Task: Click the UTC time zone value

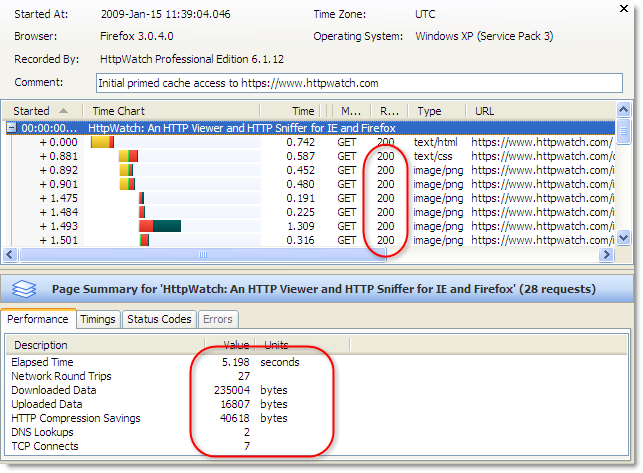Action: (x=425, y=14)
